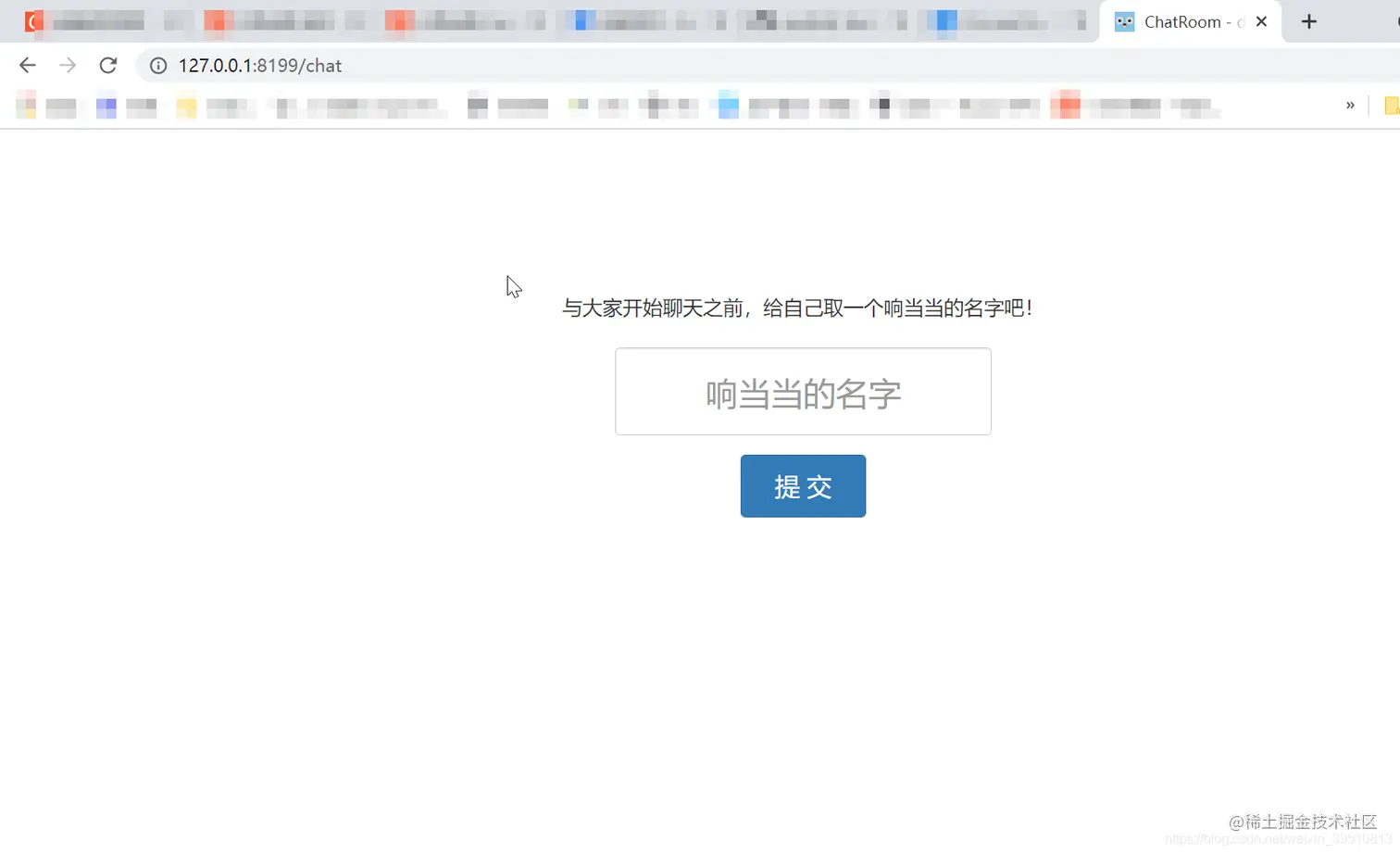Click the back navigation arrow

tap(27, 65)
